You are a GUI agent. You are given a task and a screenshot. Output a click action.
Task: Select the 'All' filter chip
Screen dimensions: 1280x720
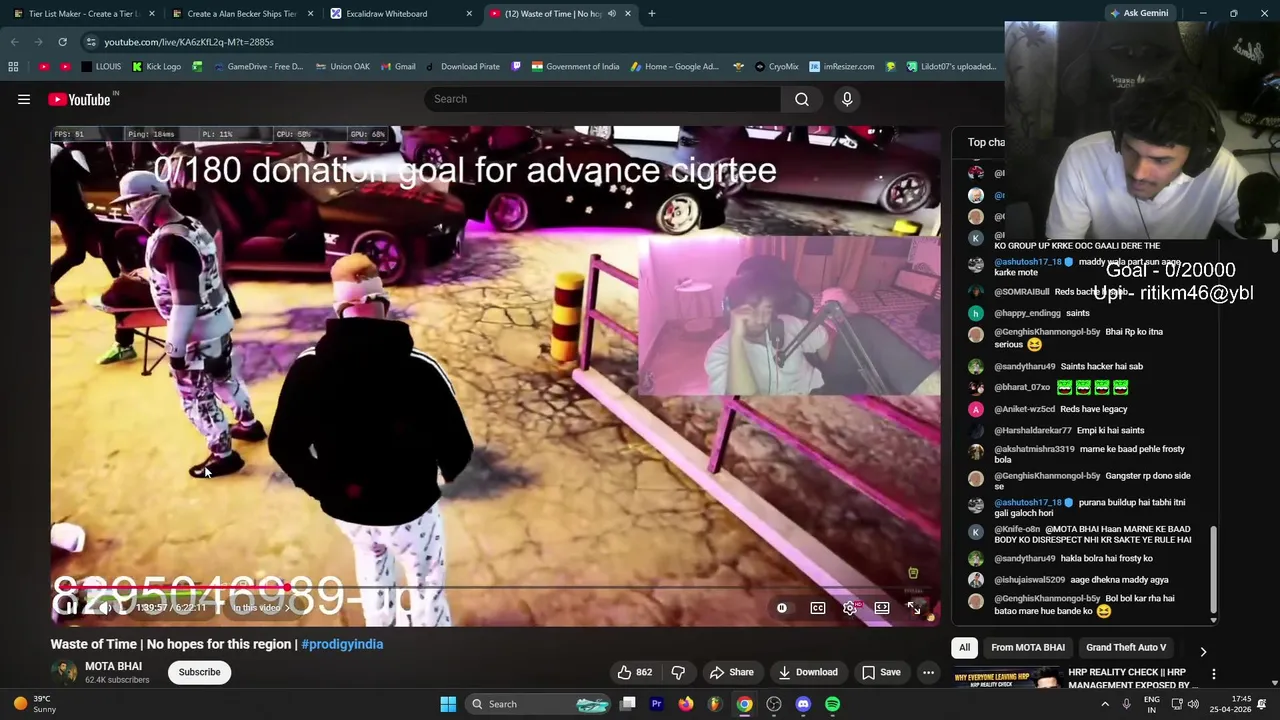964,647
